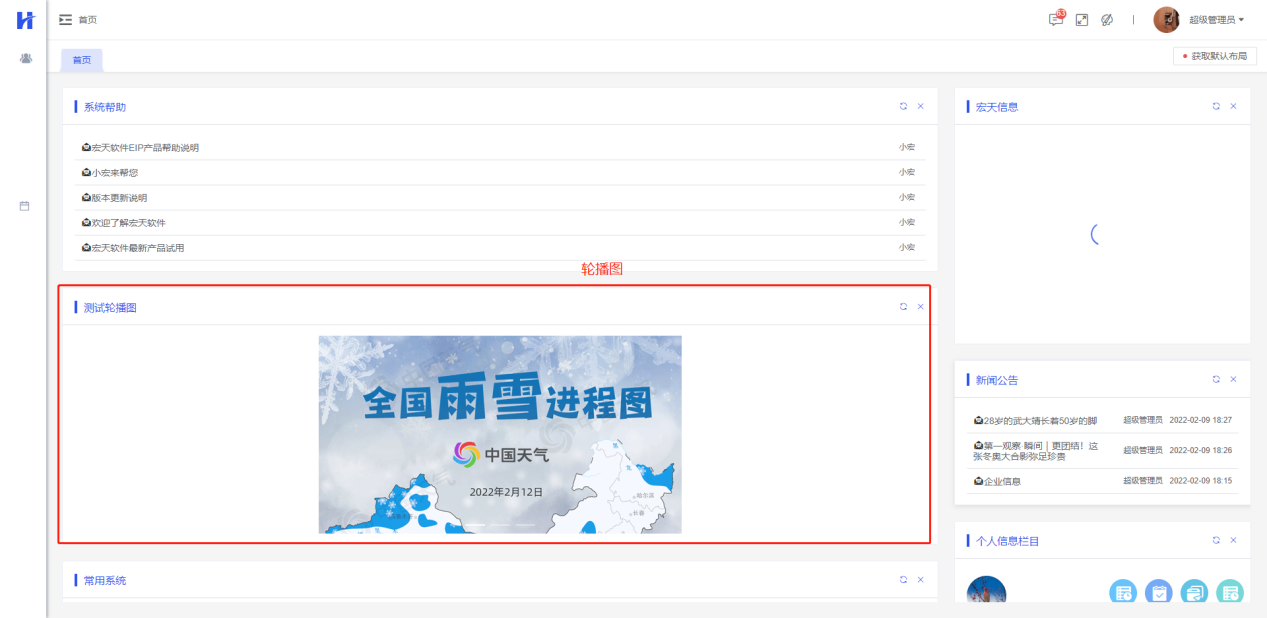Click the clipboard checkmark round icon

(1159, 592)
